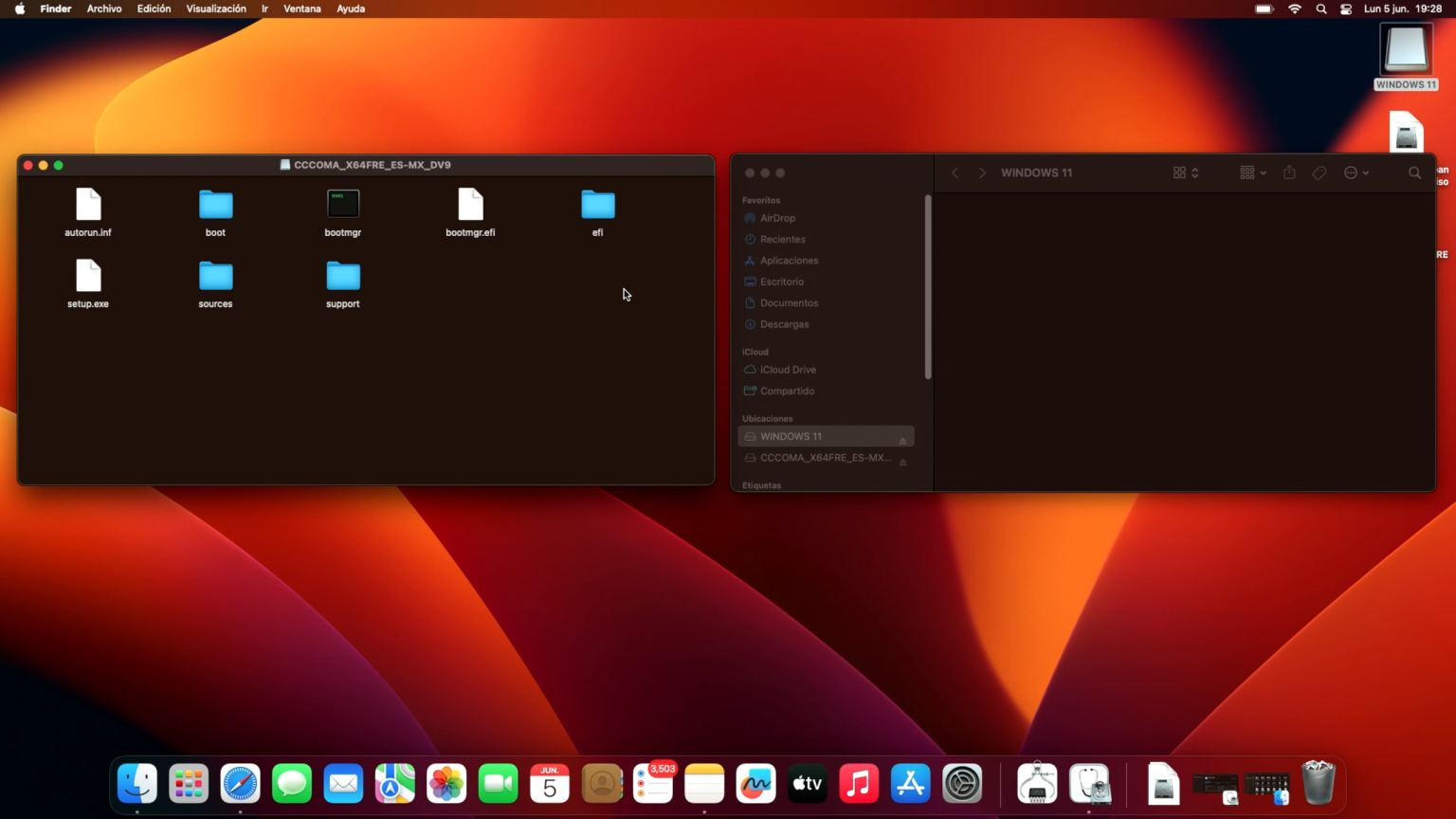Click the tag icon in WINDOWS 11 toolbar
The width and height of the screenshot is (1456, 819).
(x=1319, y=173)
